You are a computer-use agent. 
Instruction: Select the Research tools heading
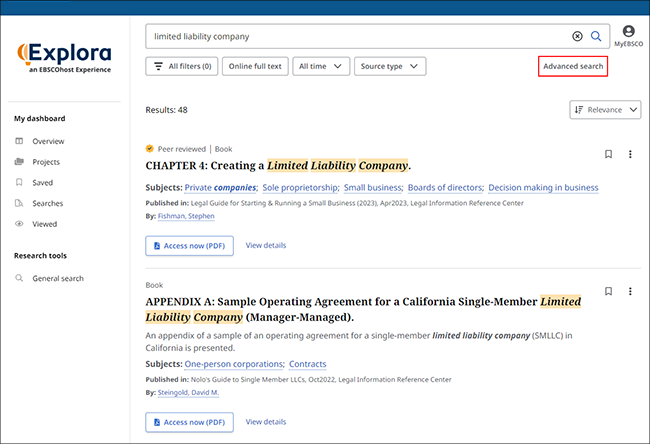pos(40,256)
